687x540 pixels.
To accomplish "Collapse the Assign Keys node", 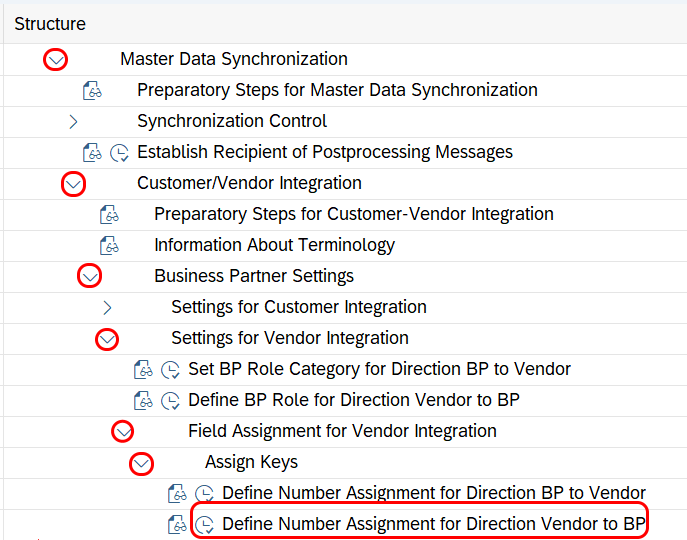I will [x=141, y=463].
